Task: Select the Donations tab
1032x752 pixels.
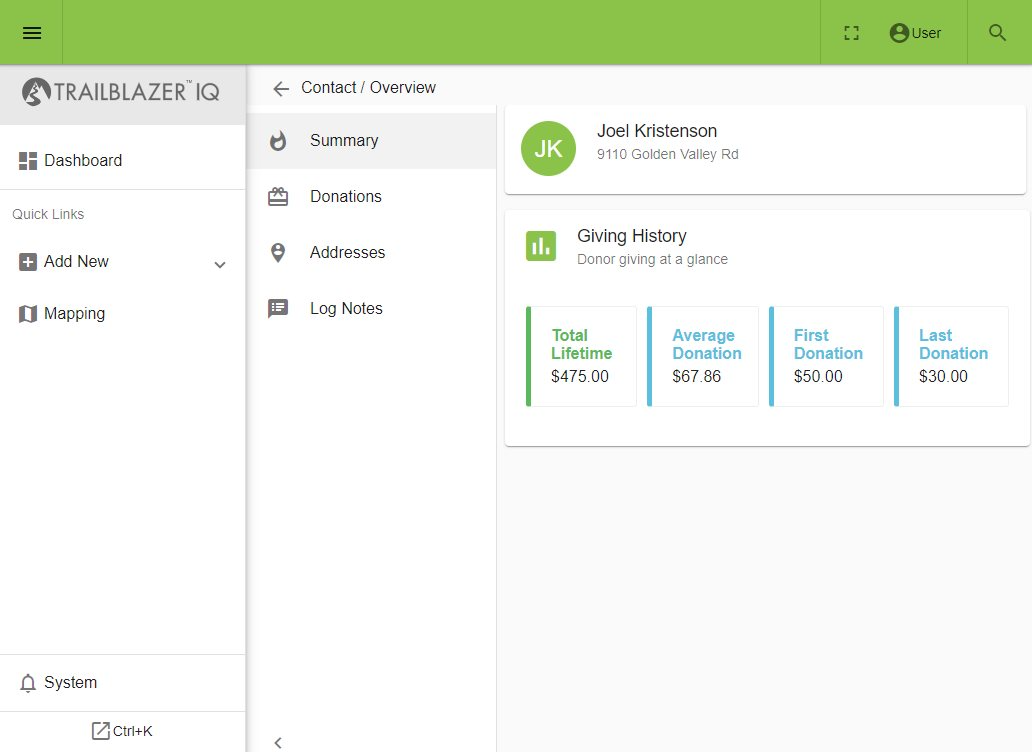Action: pyautogui.click(x=371, y=197)
